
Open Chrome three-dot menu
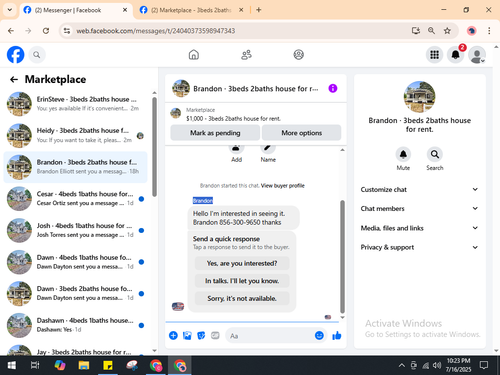coord(489,31)
